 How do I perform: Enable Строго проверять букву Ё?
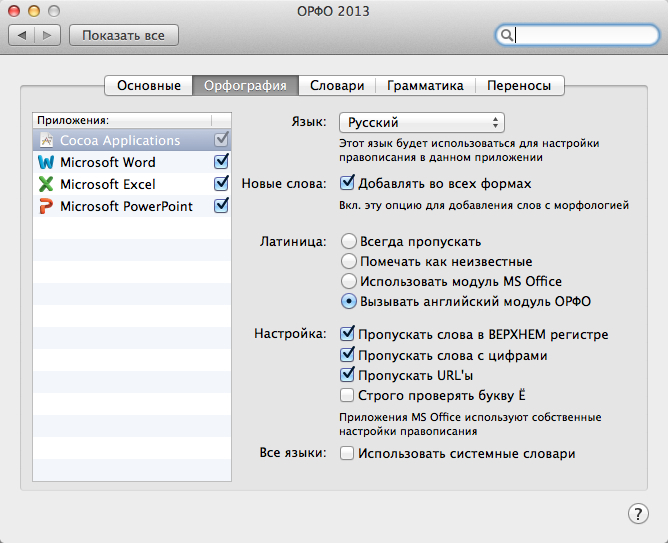click(x=347, y=395)
